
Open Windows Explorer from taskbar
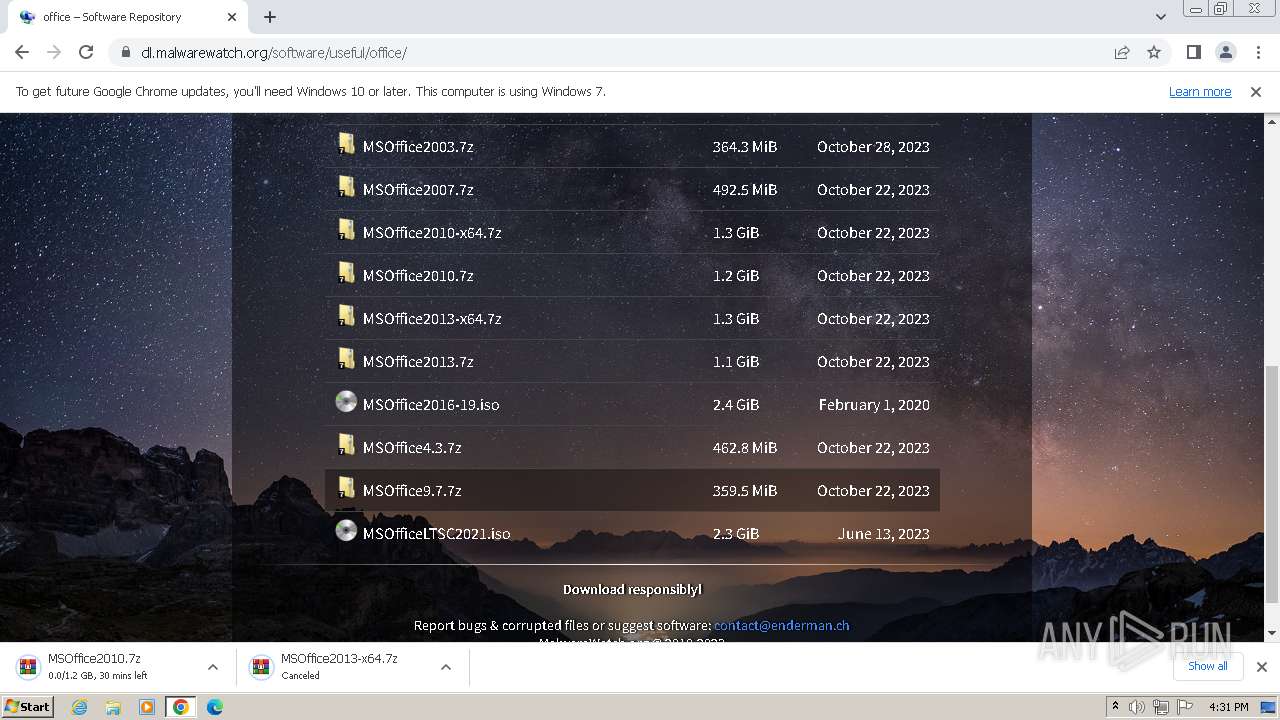113,707
